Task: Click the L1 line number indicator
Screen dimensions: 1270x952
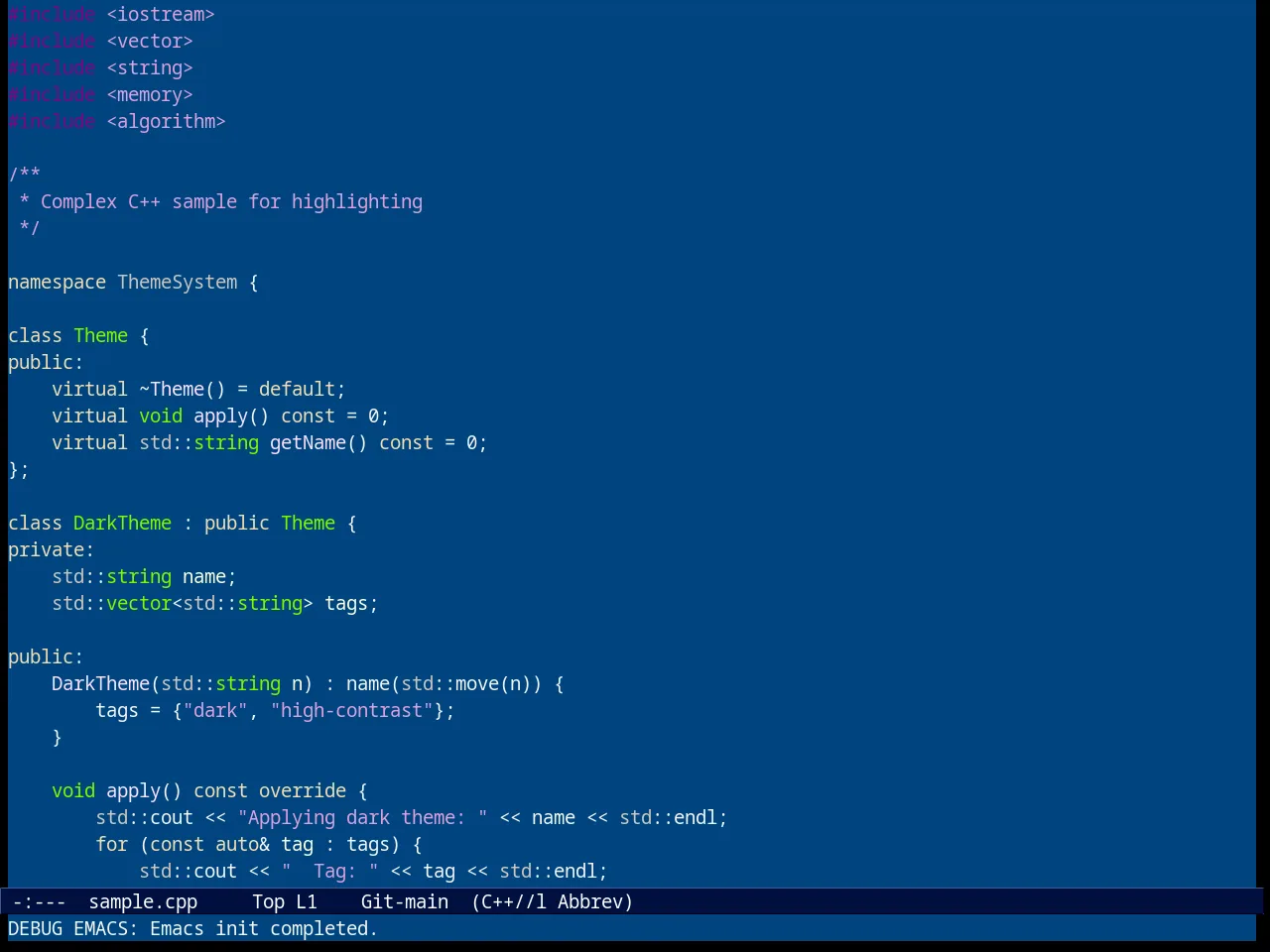Action: (307, 901)
